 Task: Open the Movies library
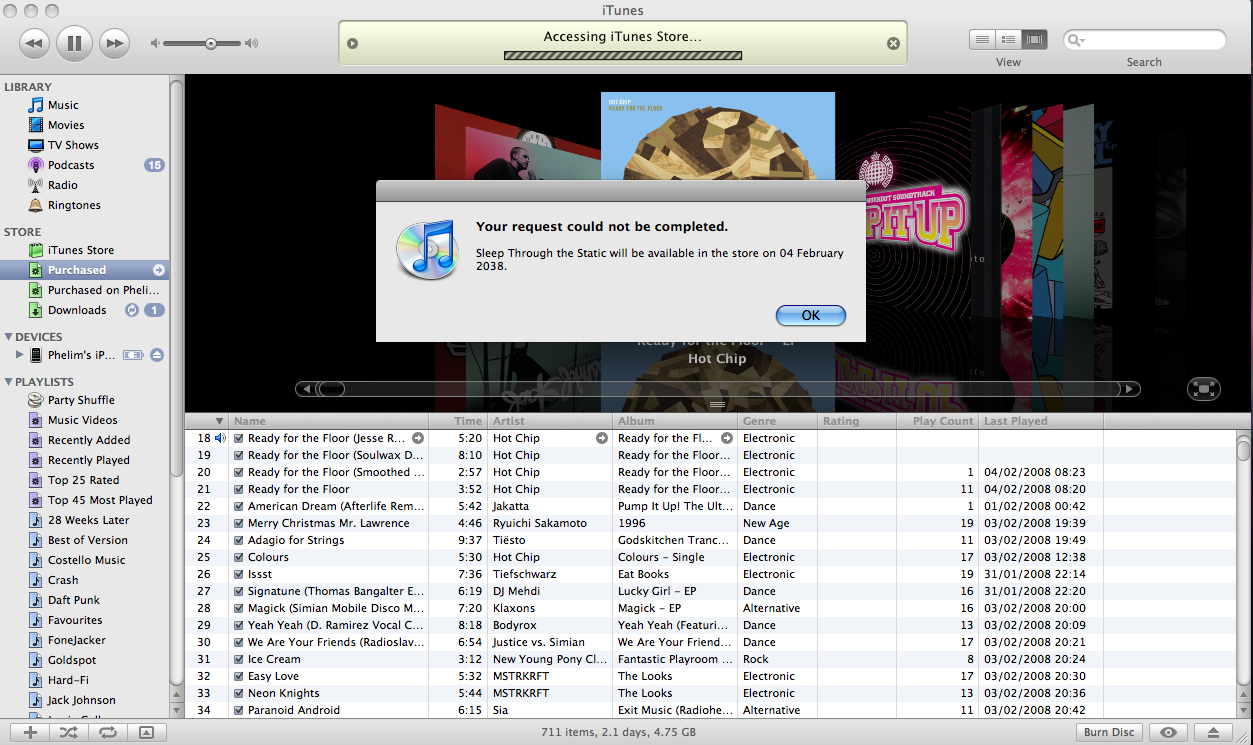pos(66,125)
